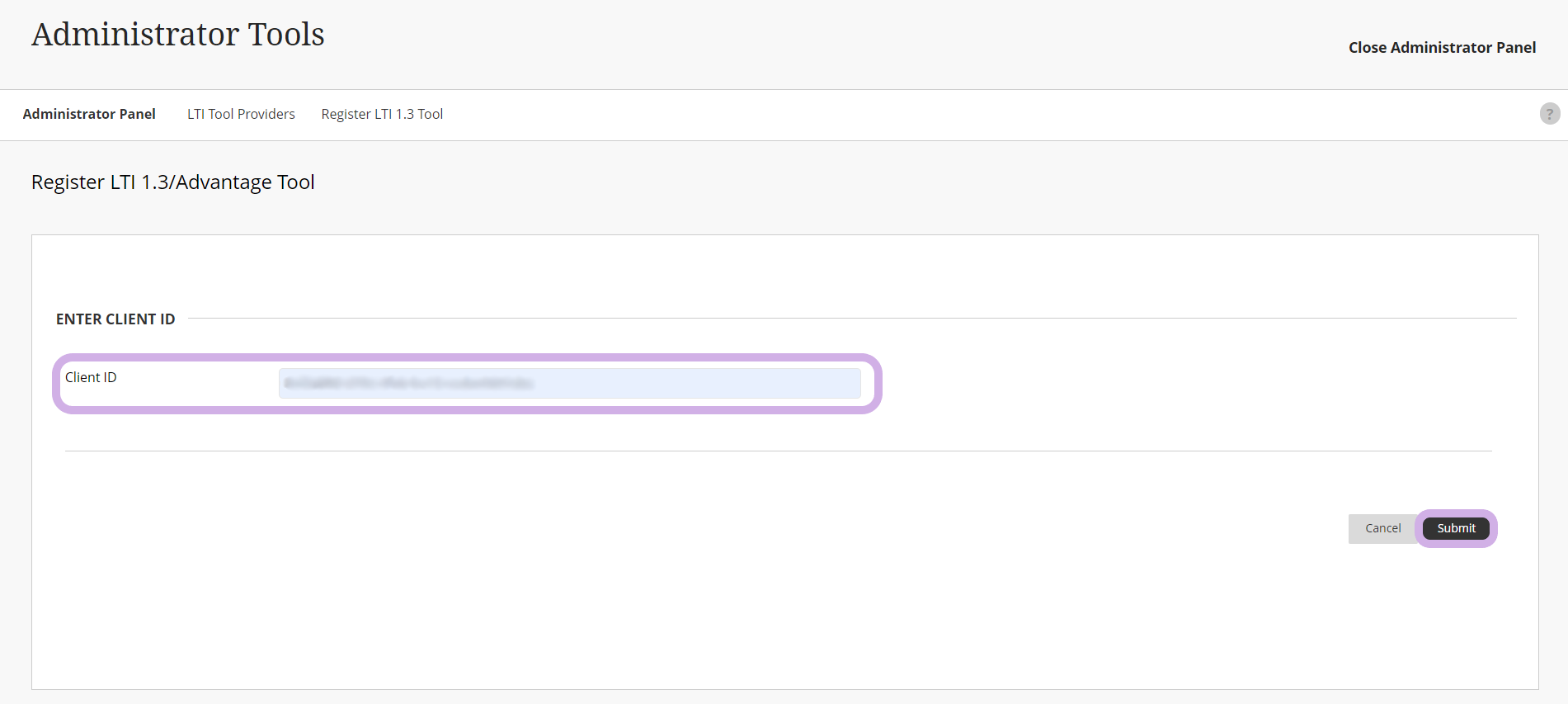Click the Administrator Tools page title
Viewport: 1568px width, 704px height.
pyautogui.click(x=178, y=35)
